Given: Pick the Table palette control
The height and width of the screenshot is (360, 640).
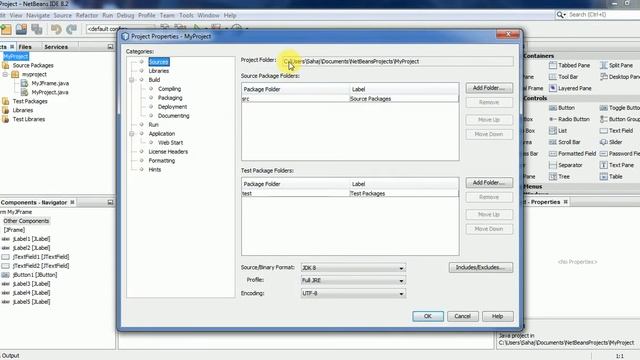Looking at the screenshot, I should coord(611,177).
